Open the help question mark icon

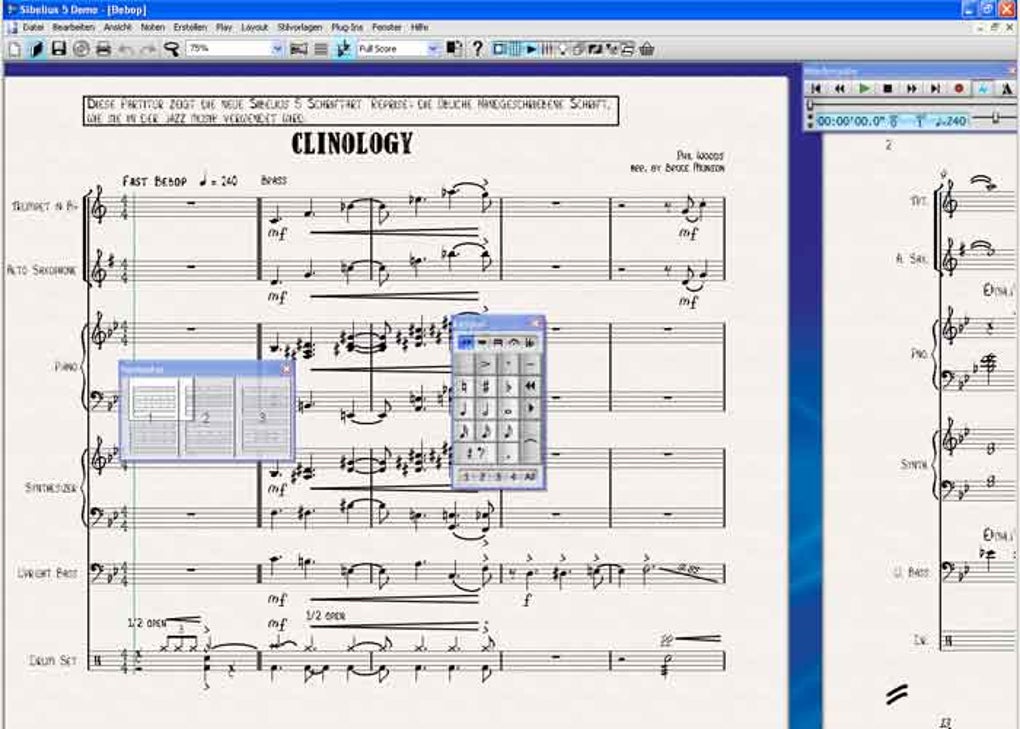[x=477, y=48]
